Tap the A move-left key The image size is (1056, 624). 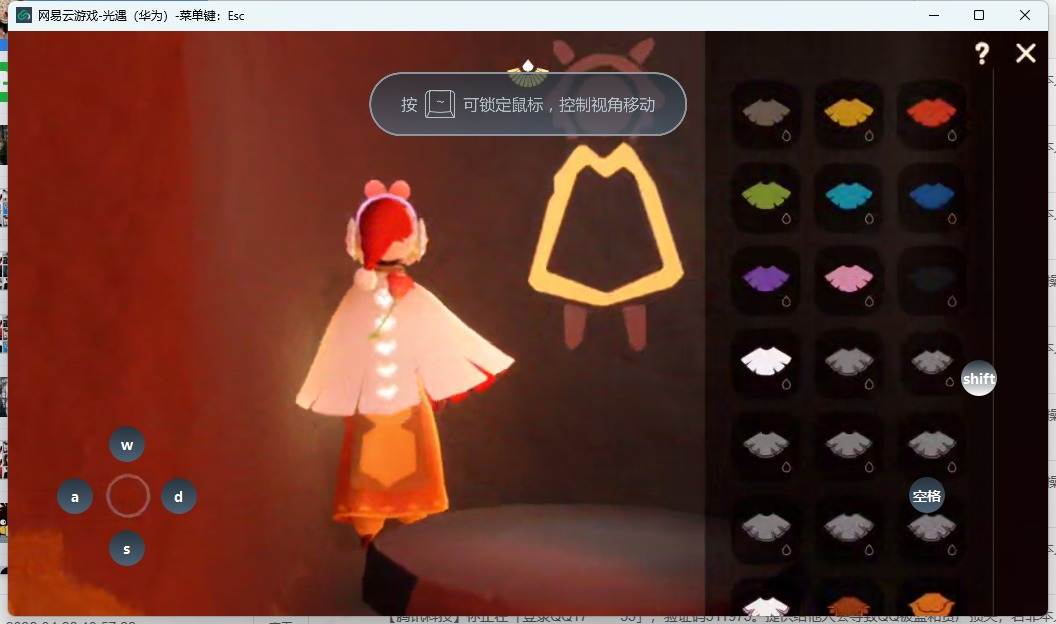(x=75, y=497)
